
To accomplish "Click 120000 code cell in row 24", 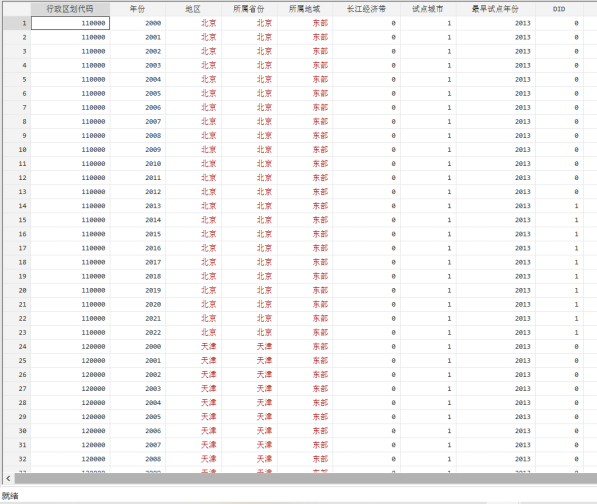I will pyautogui.click(x=70, y=347).
